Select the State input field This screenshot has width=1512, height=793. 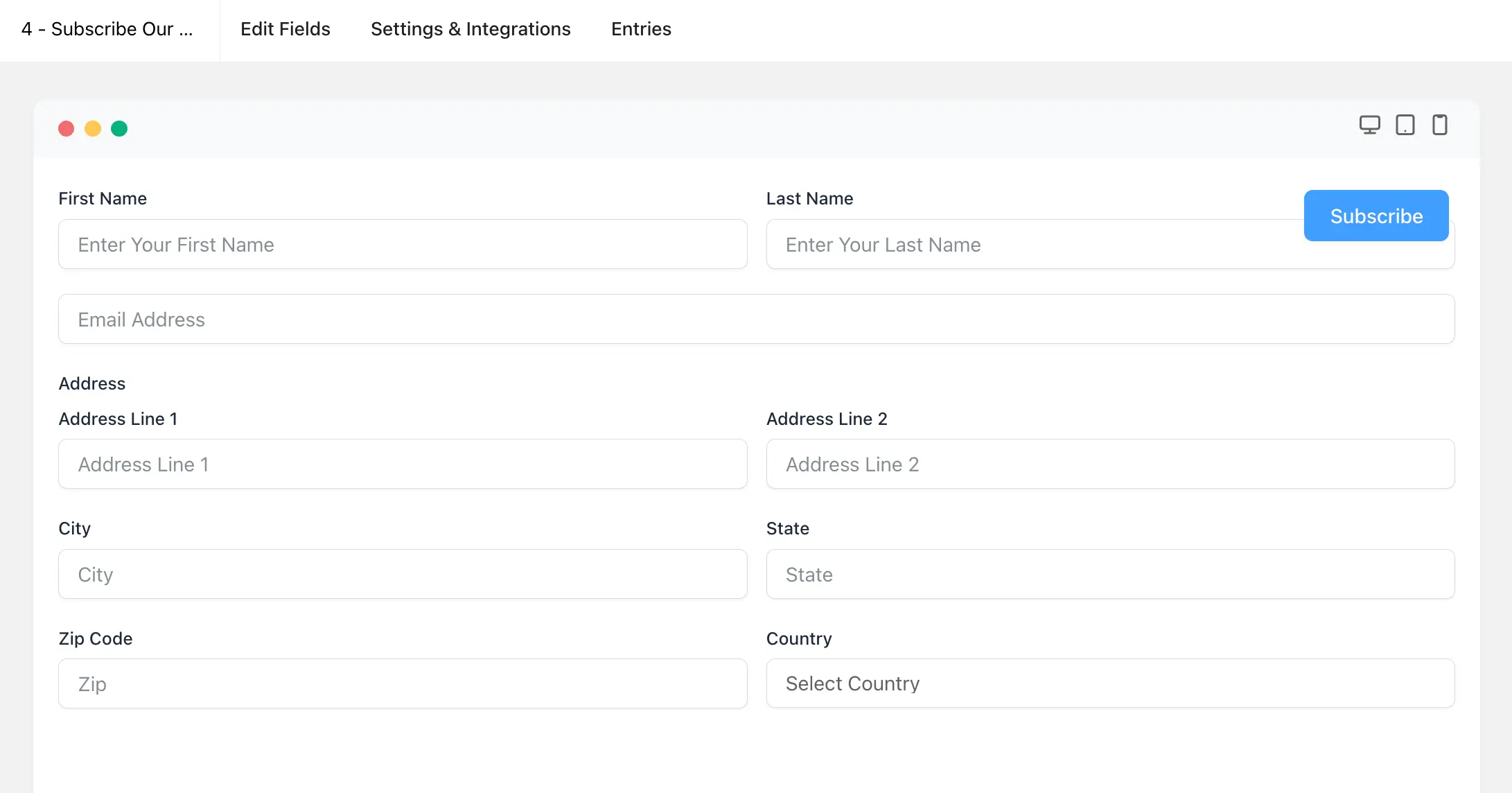point(1110,574)
